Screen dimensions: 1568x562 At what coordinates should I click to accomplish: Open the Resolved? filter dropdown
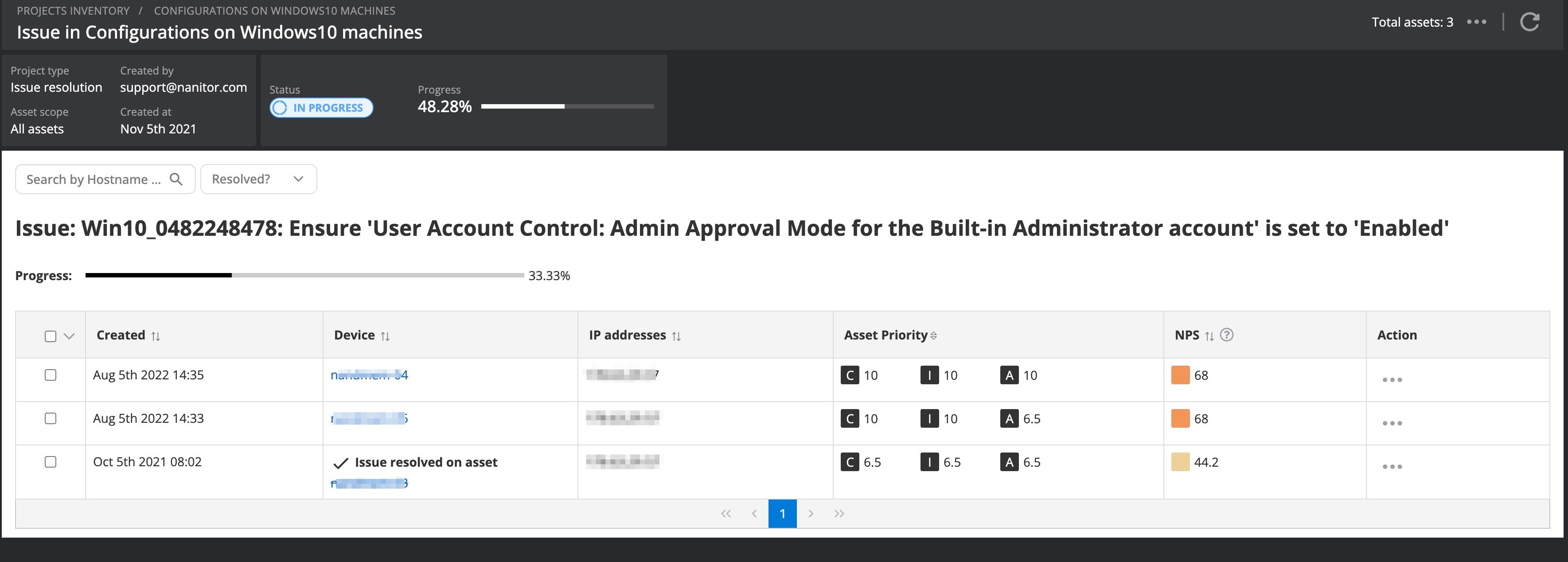coord(258,179)
